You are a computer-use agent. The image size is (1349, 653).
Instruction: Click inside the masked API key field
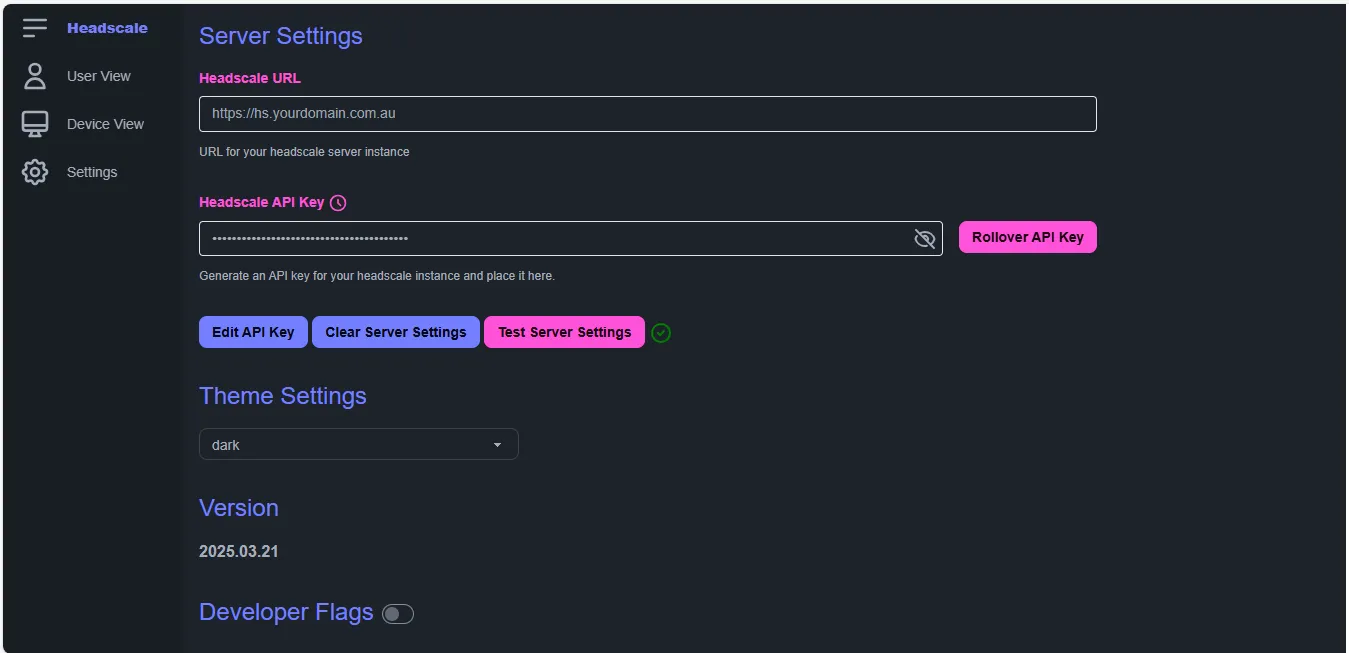point(550,238)
